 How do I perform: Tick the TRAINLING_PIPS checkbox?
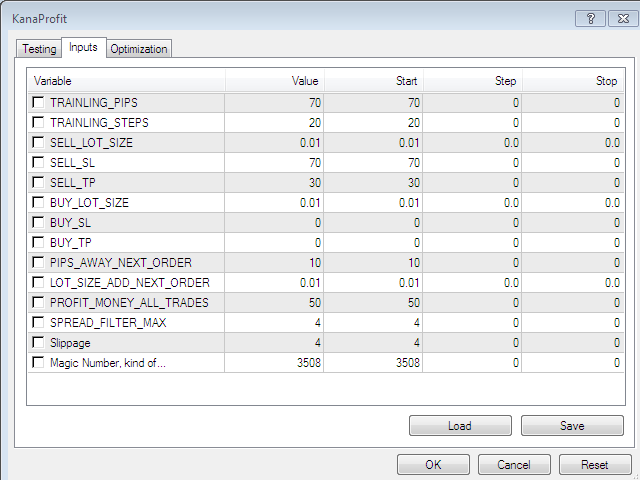coord(38,102)
